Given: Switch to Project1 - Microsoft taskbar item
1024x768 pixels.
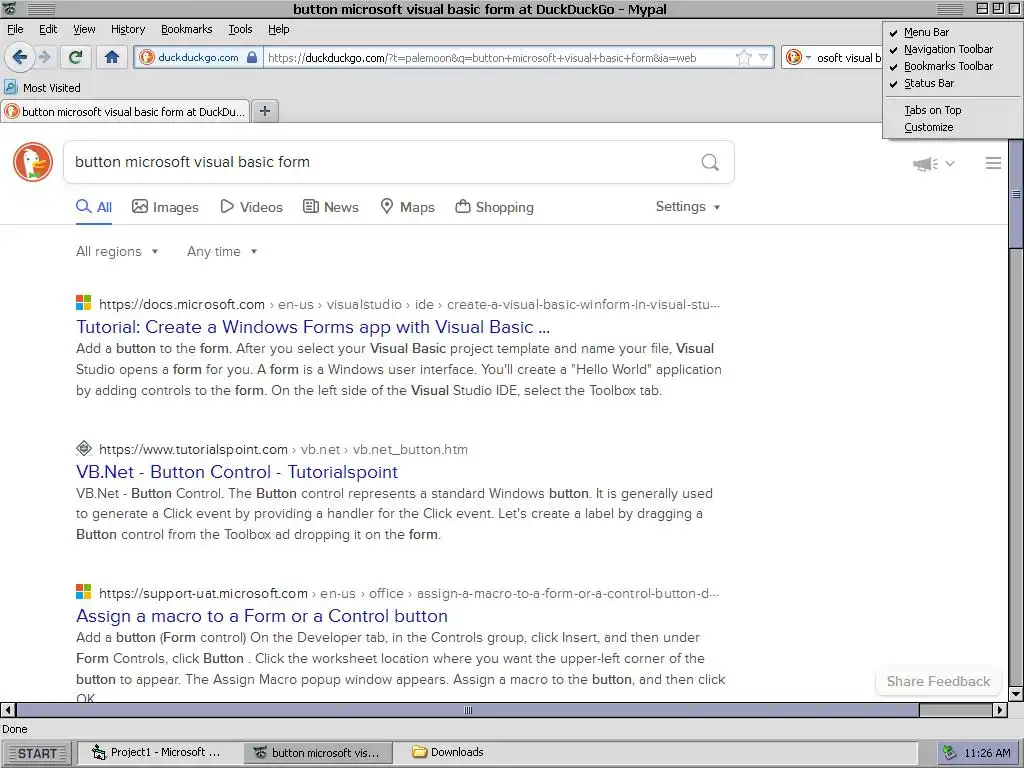Looking at the screenshot, I should 159,752.
